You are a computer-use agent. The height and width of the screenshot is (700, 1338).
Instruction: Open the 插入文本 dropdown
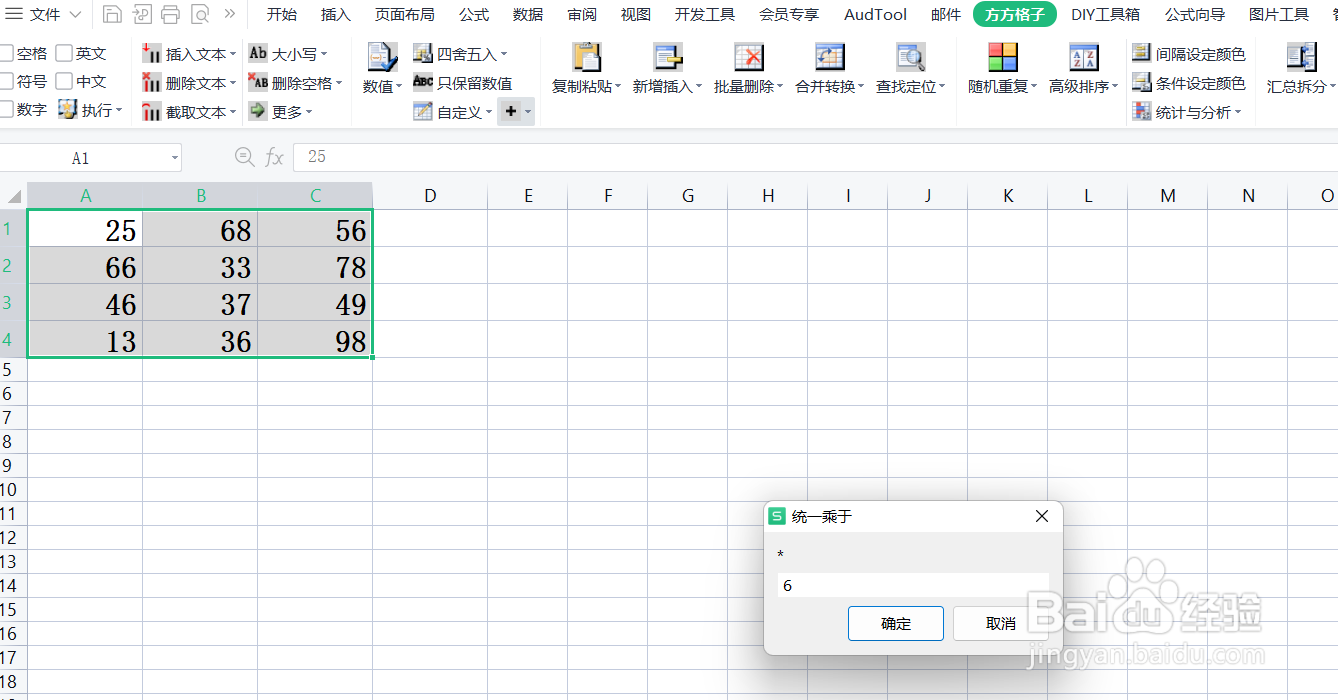click(233, 54)
